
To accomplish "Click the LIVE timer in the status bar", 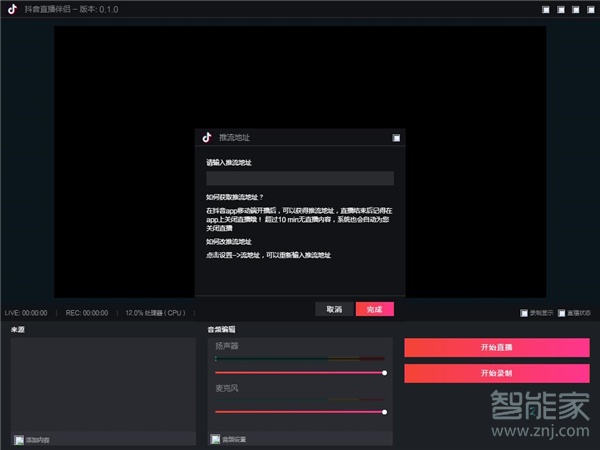I will pyautogui.click(x=27, y=313).
